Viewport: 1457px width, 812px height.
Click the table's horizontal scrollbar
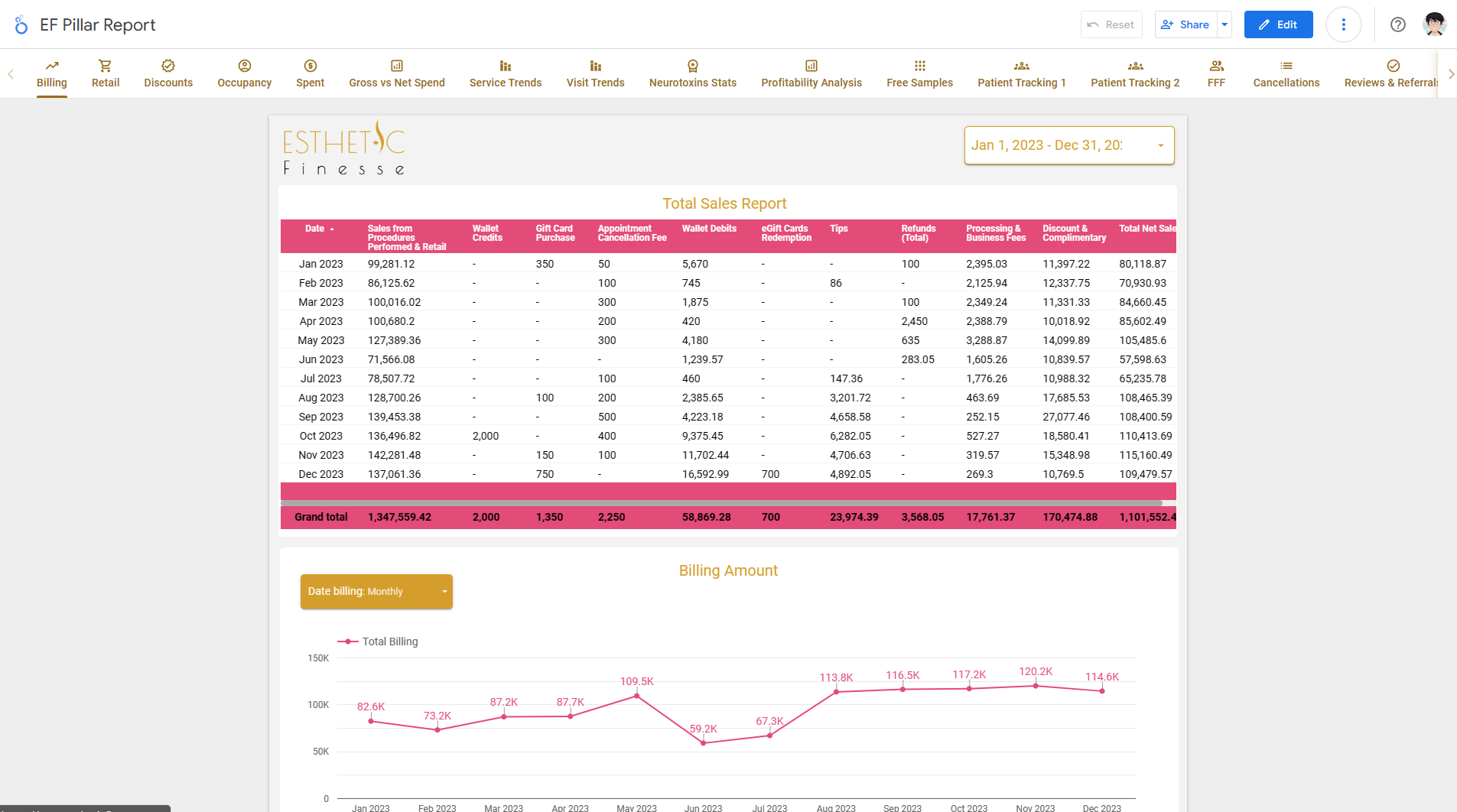pos(721,503)
